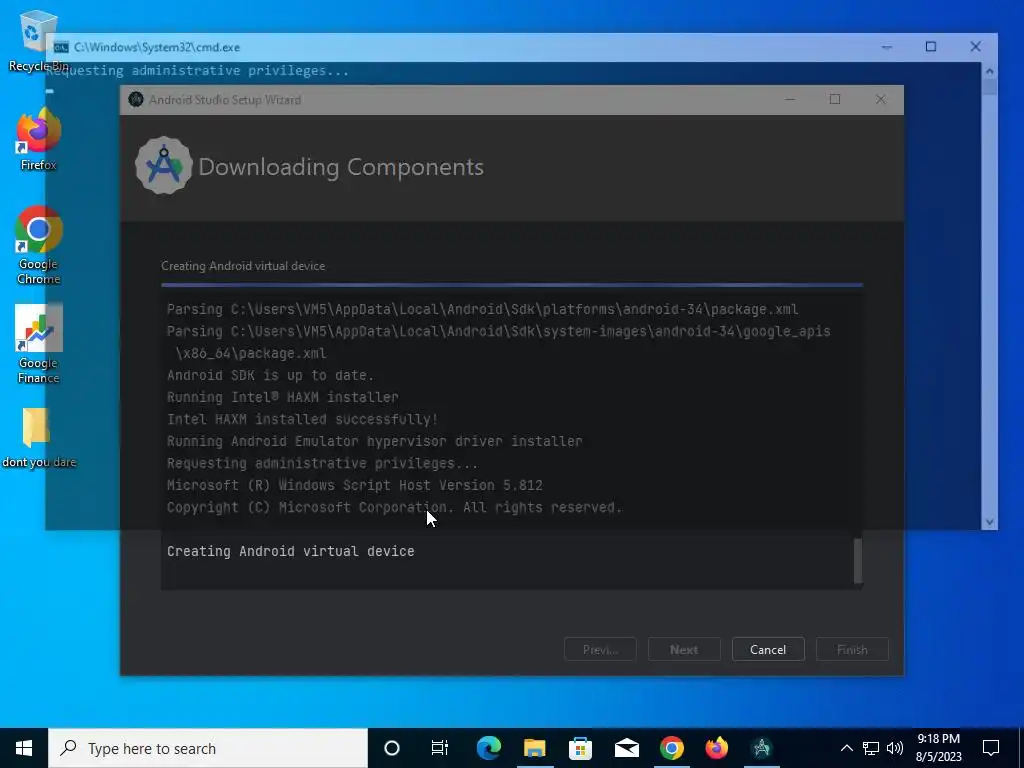The width and height of the screenshot is (1024, 768).
Task: Open the Windows Start menu
Action: 24,748
